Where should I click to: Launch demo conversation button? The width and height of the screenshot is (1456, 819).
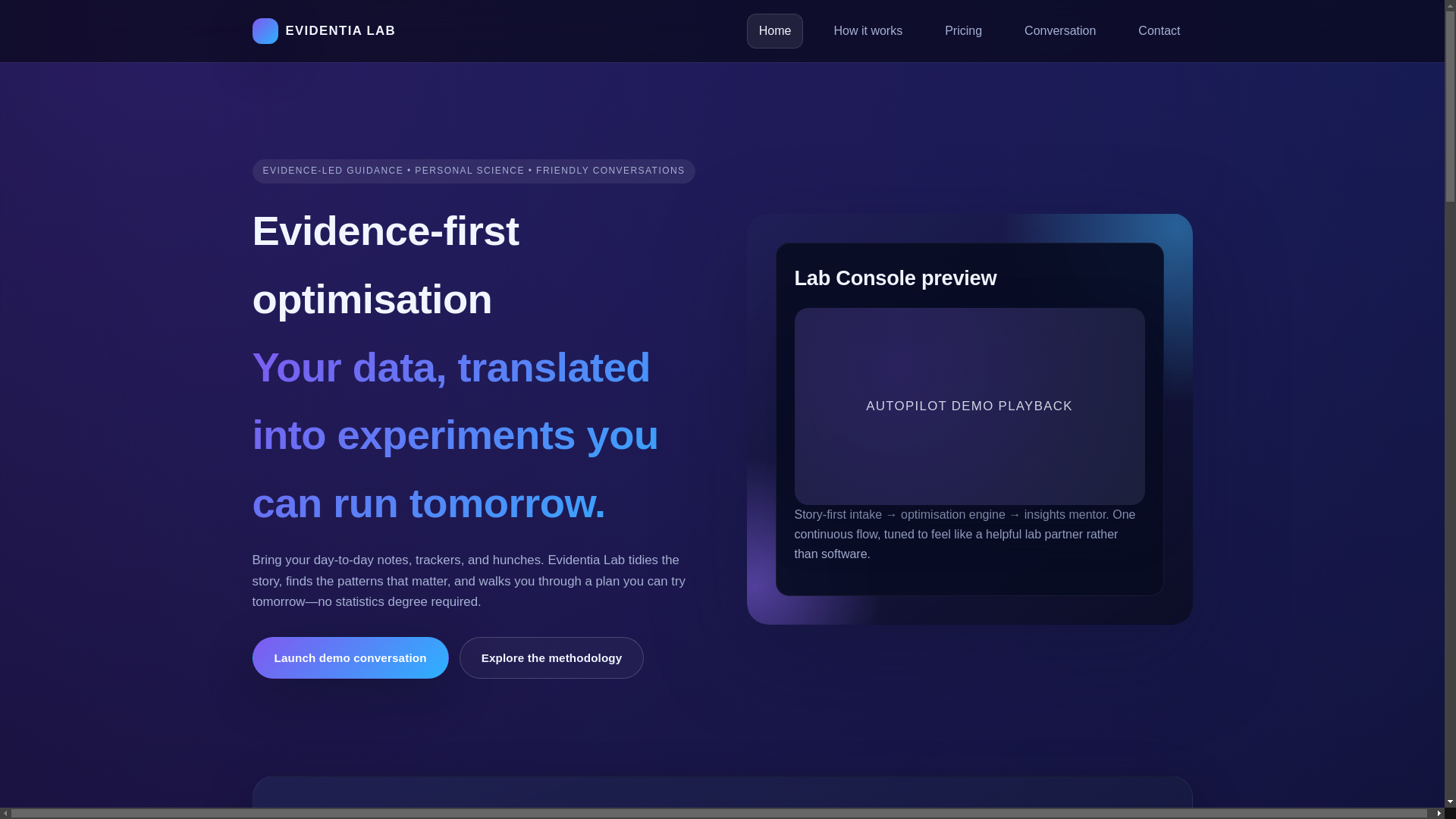click(x=350, y=657)
